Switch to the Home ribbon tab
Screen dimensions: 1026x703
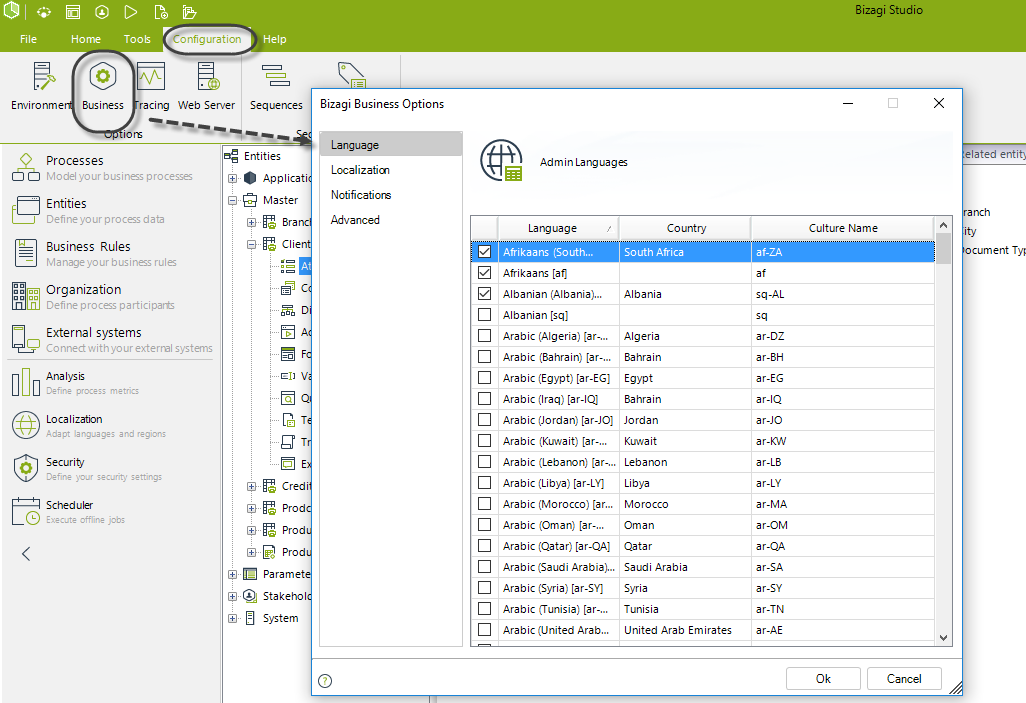point(86,39)
